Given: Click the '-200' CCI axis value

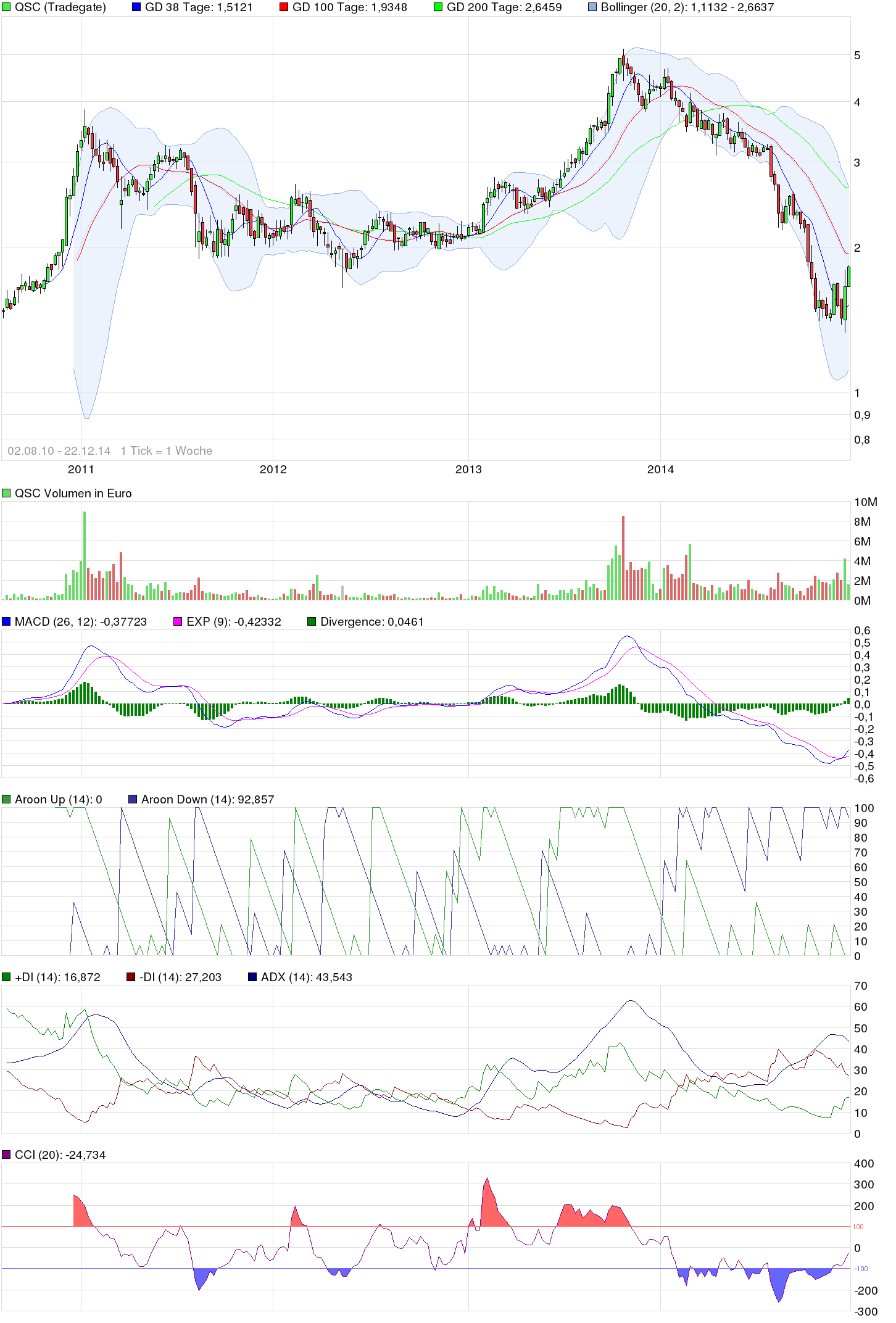Looking at the screenshot, I should click(866, 1291).
